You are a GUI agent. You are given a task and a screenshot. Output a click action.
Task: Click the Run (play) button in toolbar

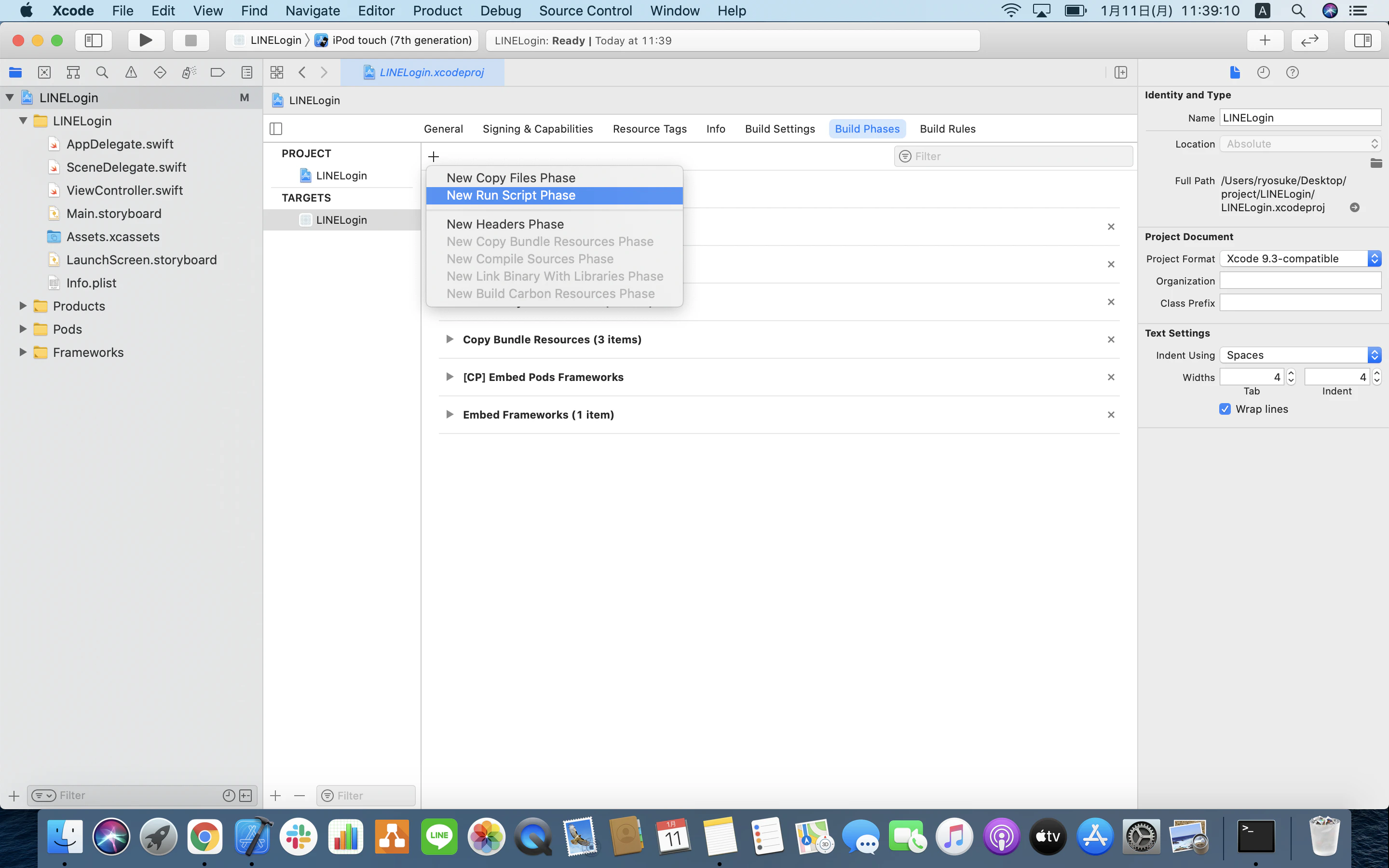pos(146,40)
